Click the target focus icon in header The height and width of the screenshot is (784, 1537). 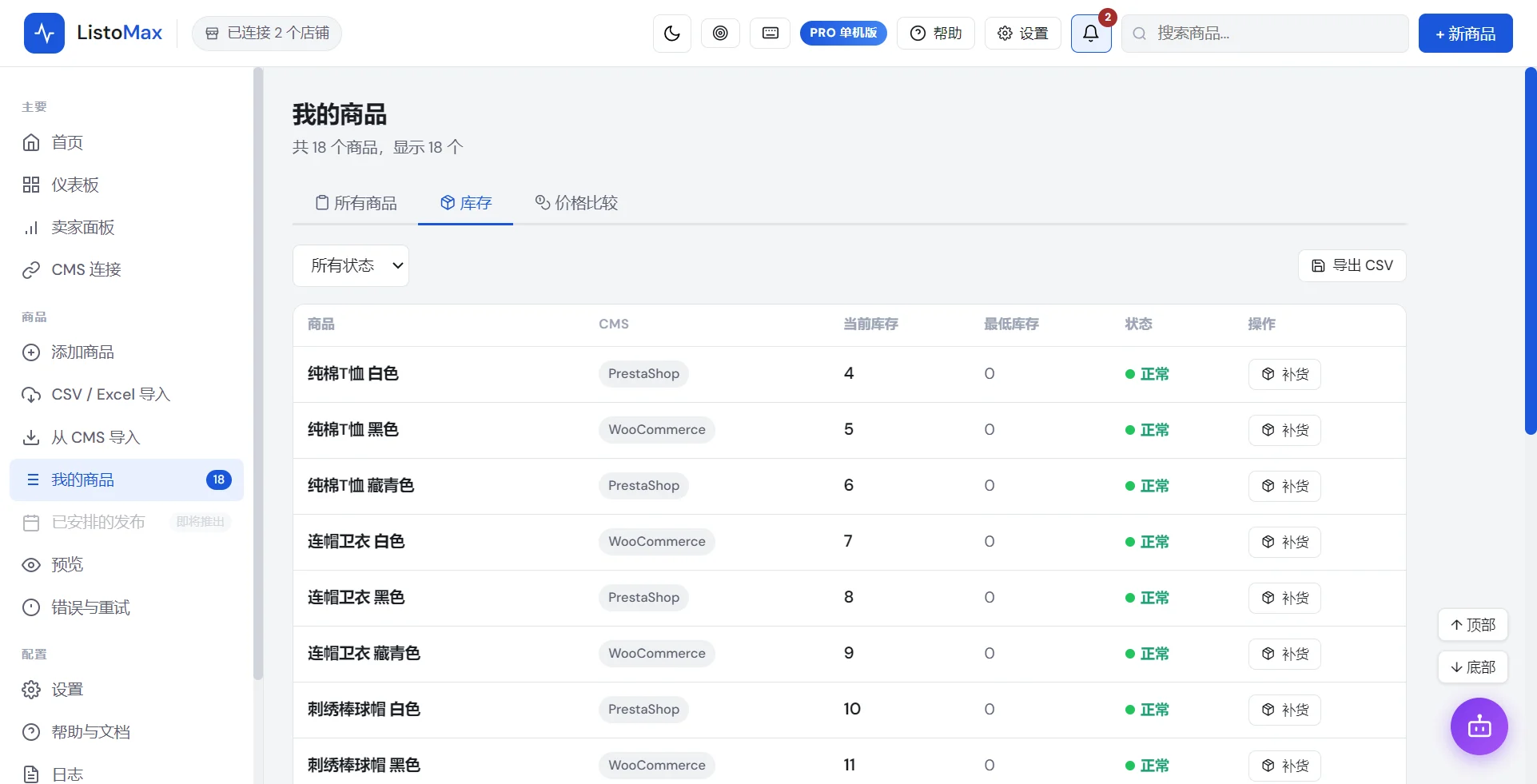point(720,33)
